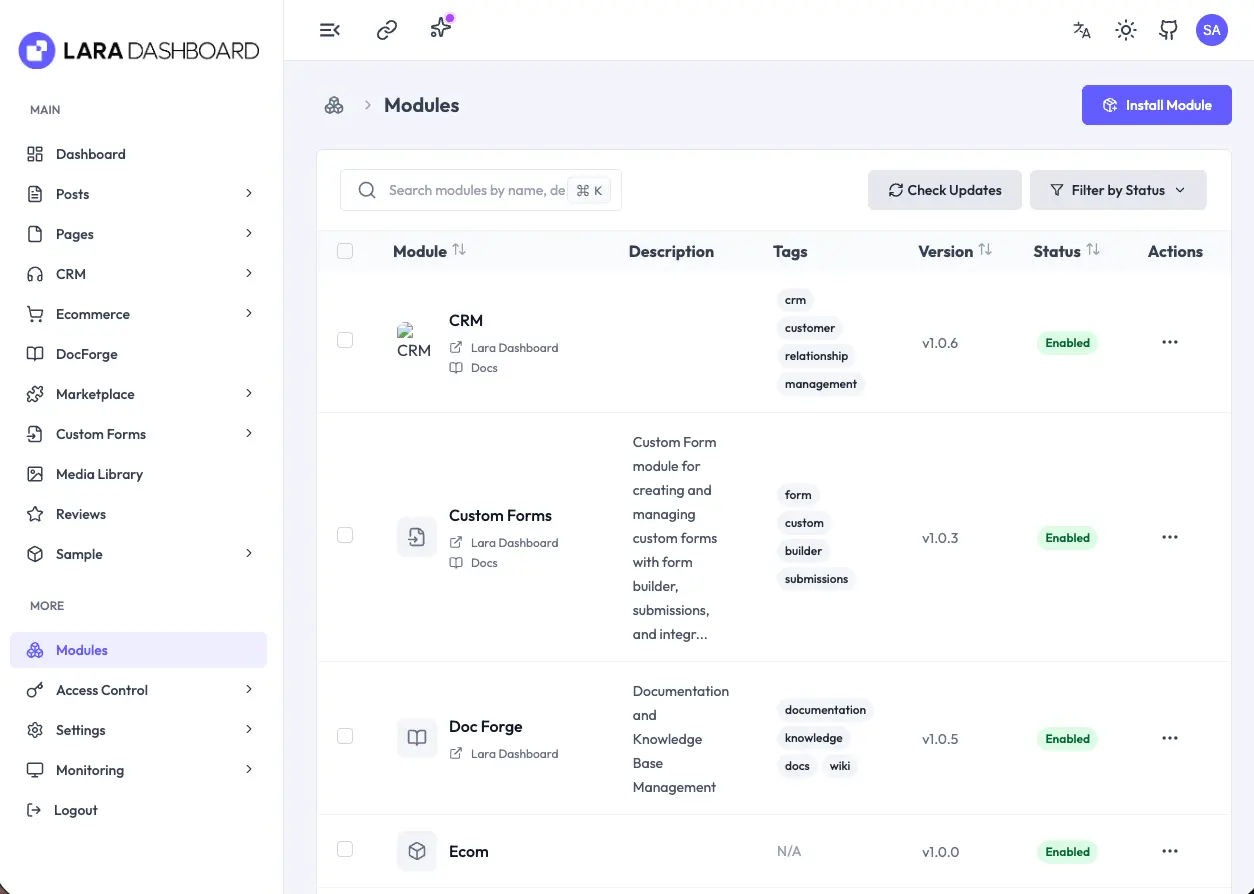Sort by Status column arrows

pos(1093,250)
